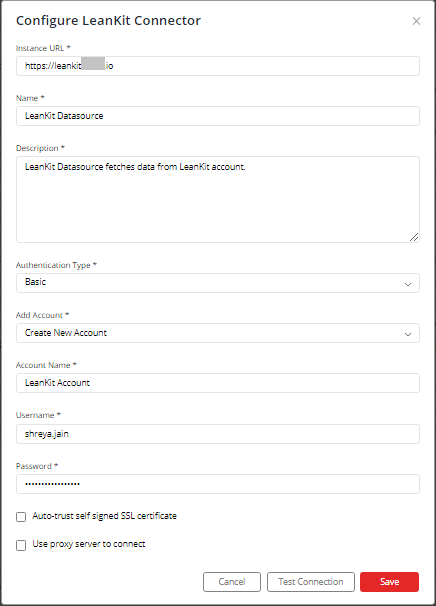Open the Authentication Type Basic dropdown
Image resolution: width=436 pixels, height=606 pixels.
coord(218,283)
